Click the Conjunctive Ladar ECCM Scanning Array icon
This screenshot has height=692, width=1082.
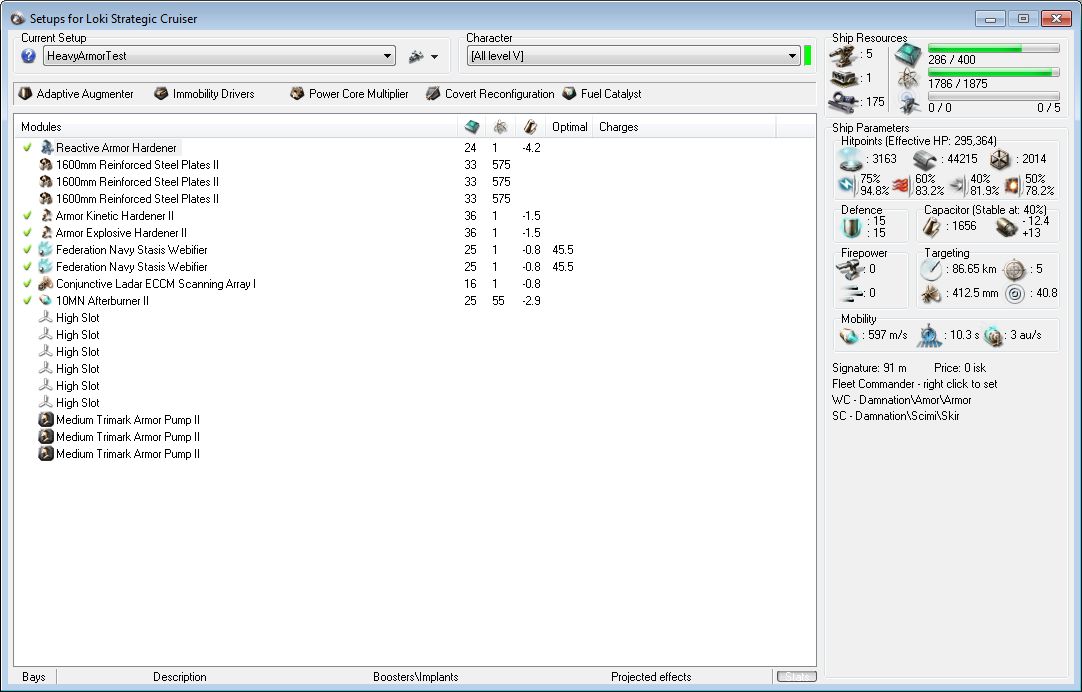(46, 284)
